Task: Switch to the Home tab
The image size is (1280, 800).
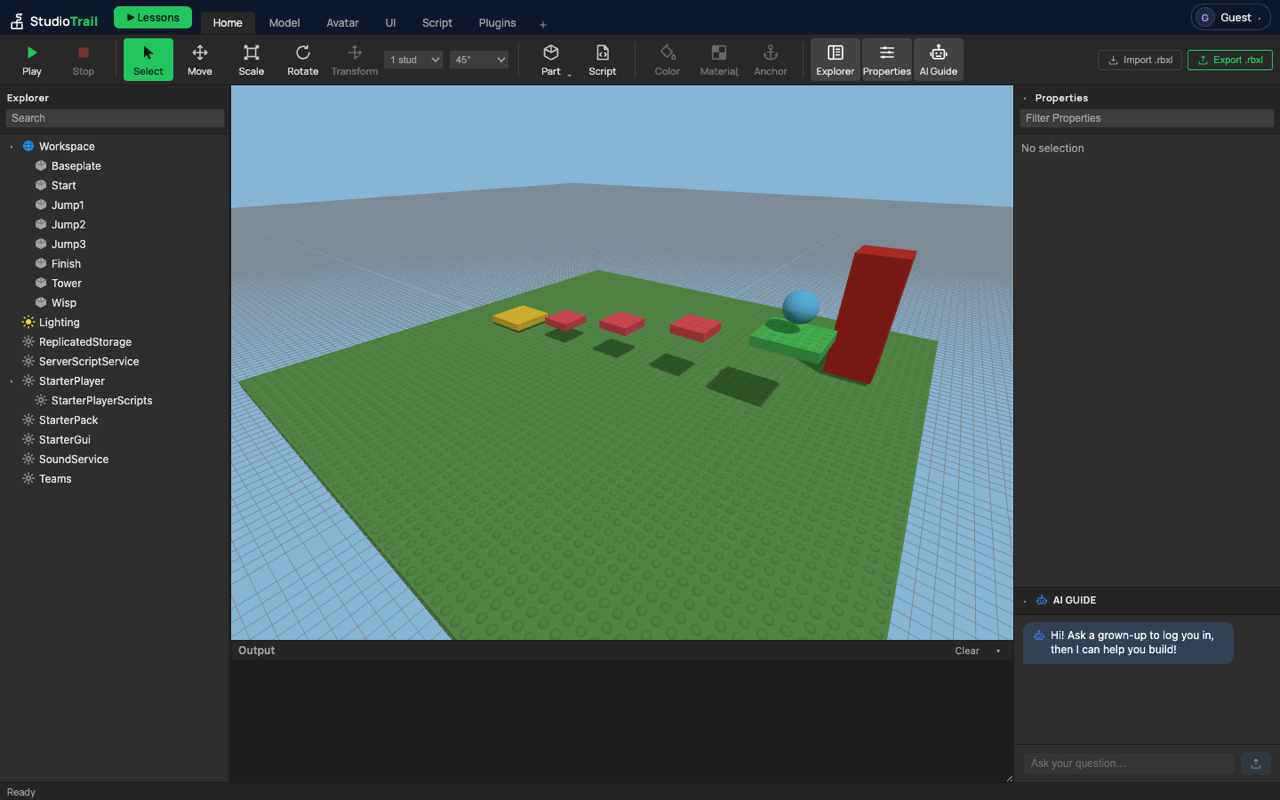Action: 227,23
